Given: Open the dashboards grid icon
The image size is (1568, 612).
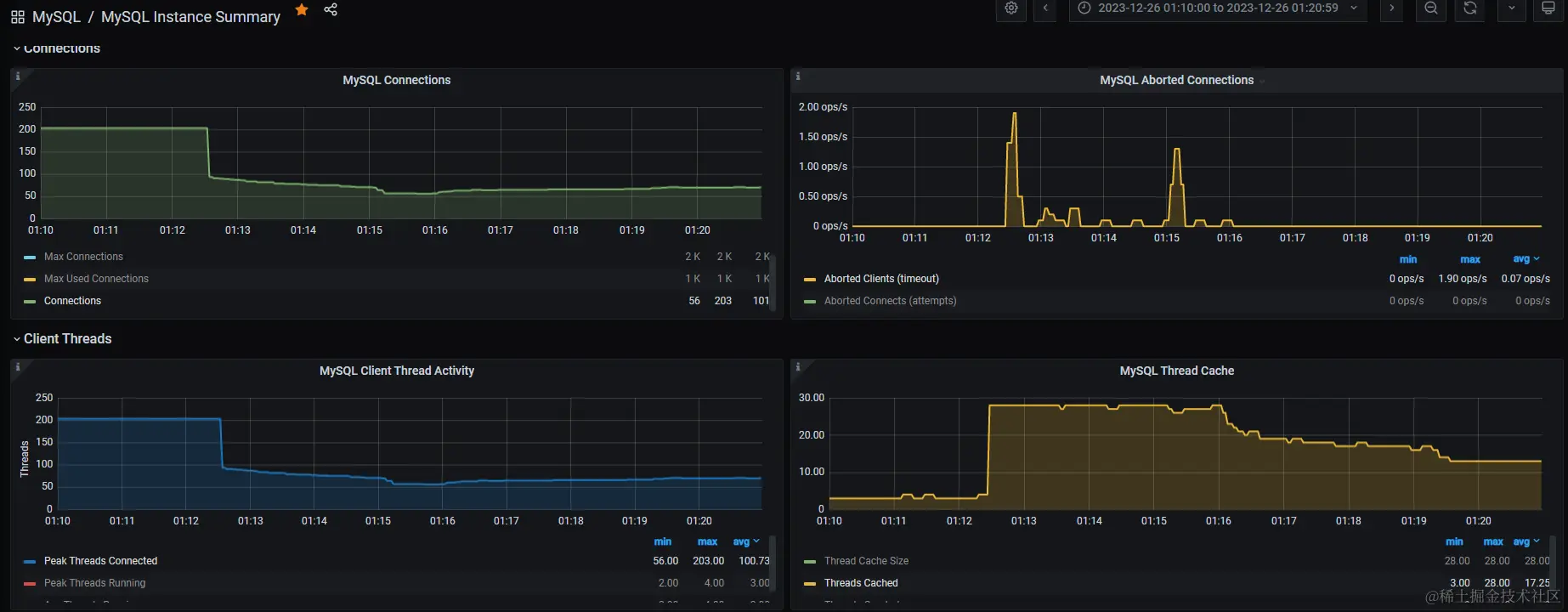Looking at the screenshot, I should [17, 17].
